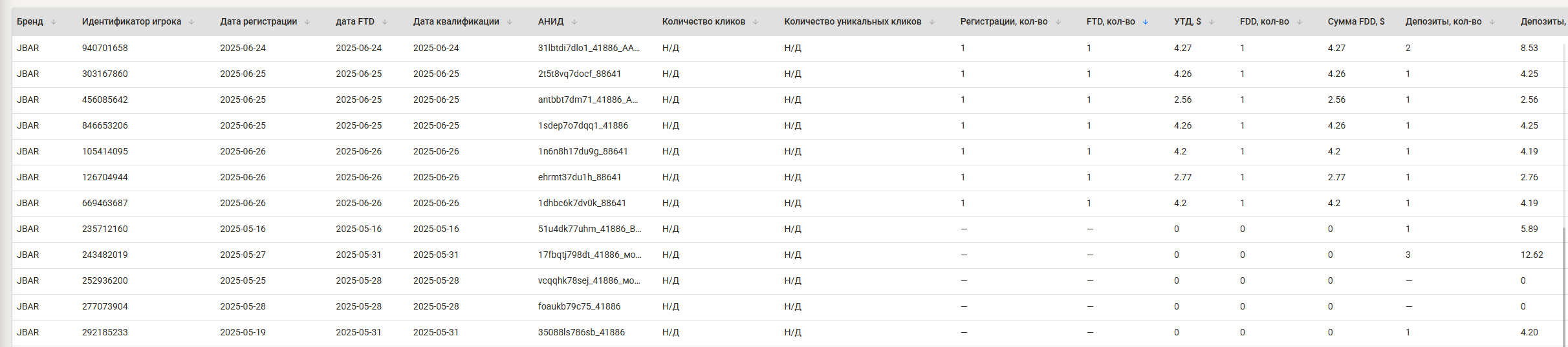Toggle active blue sort arrow on FTD, кол-во
1568x347 pixels.
point(1146,22)
